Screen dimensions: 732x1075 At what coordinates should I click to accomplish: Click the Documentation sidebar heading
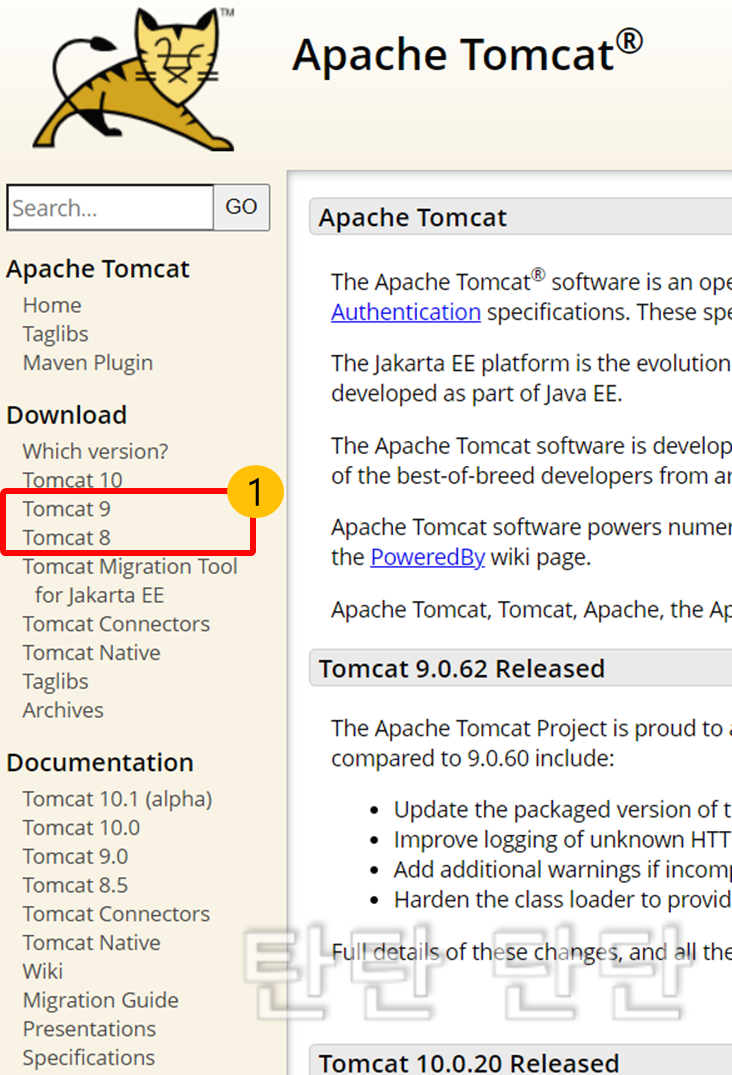pos(100,763)
